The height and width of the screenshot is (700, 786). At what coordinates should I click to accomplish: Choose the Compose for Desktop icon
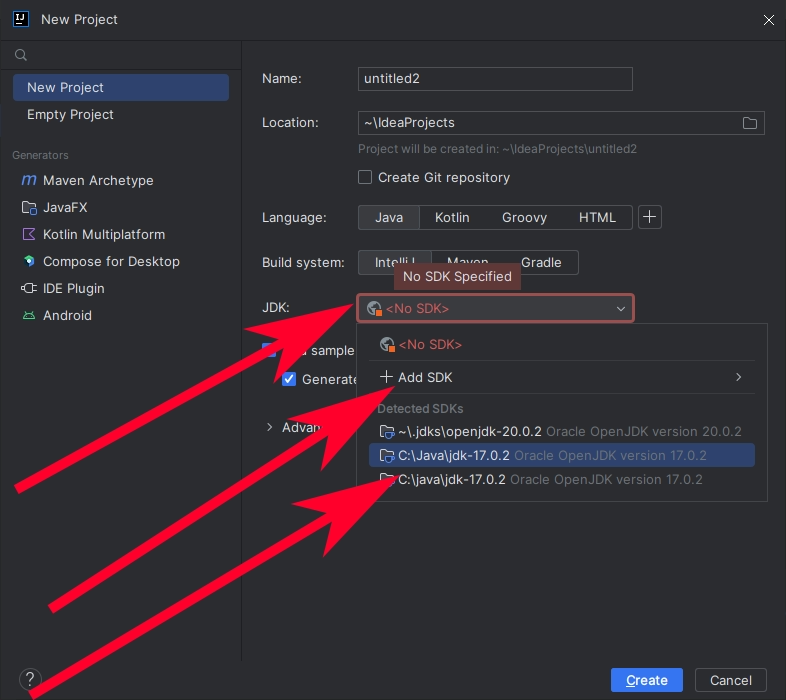pos(27,262)
